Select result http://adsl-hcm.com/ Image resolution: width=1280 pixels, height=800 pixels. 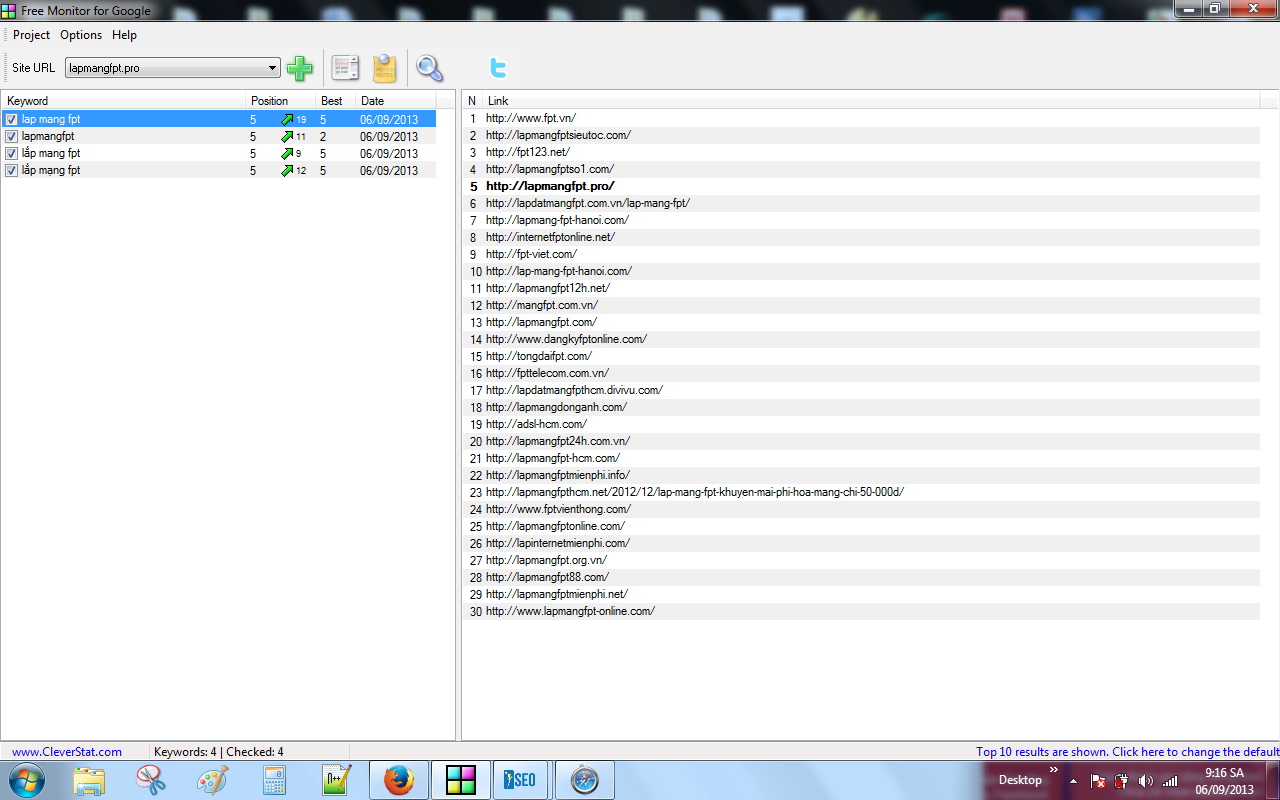pyautogui.click(x=536, y=424)
